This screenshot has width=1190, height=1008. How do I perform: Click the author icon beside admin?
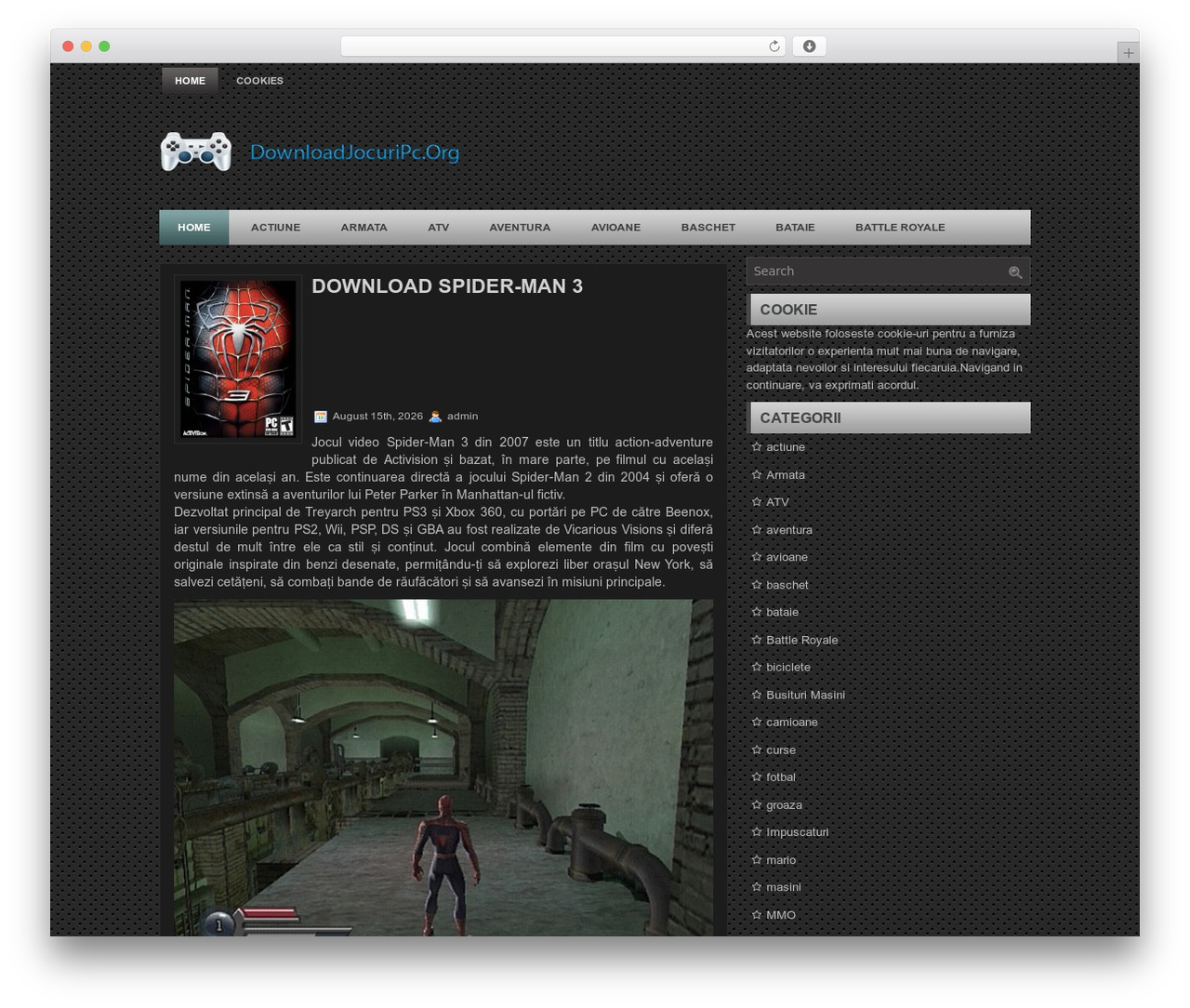coord(435,417)
